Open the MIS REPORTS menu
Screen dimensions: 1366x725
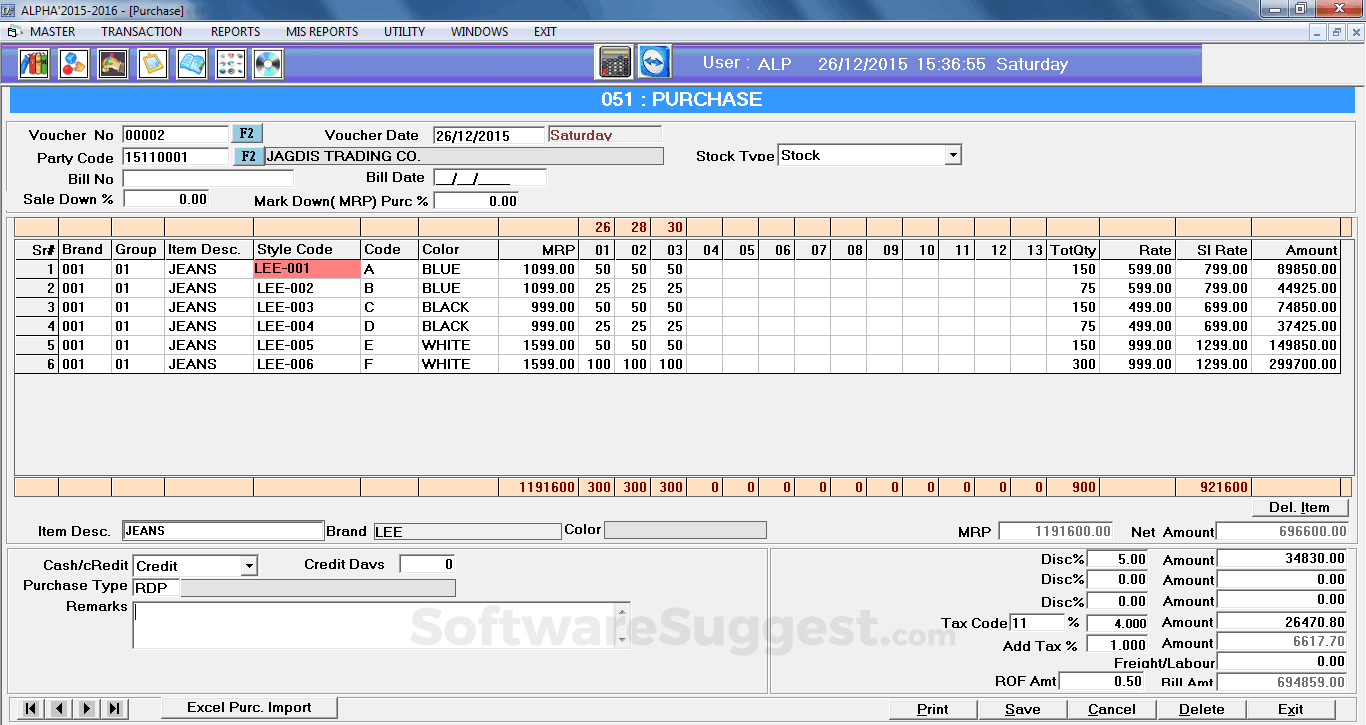coord(322,32)
